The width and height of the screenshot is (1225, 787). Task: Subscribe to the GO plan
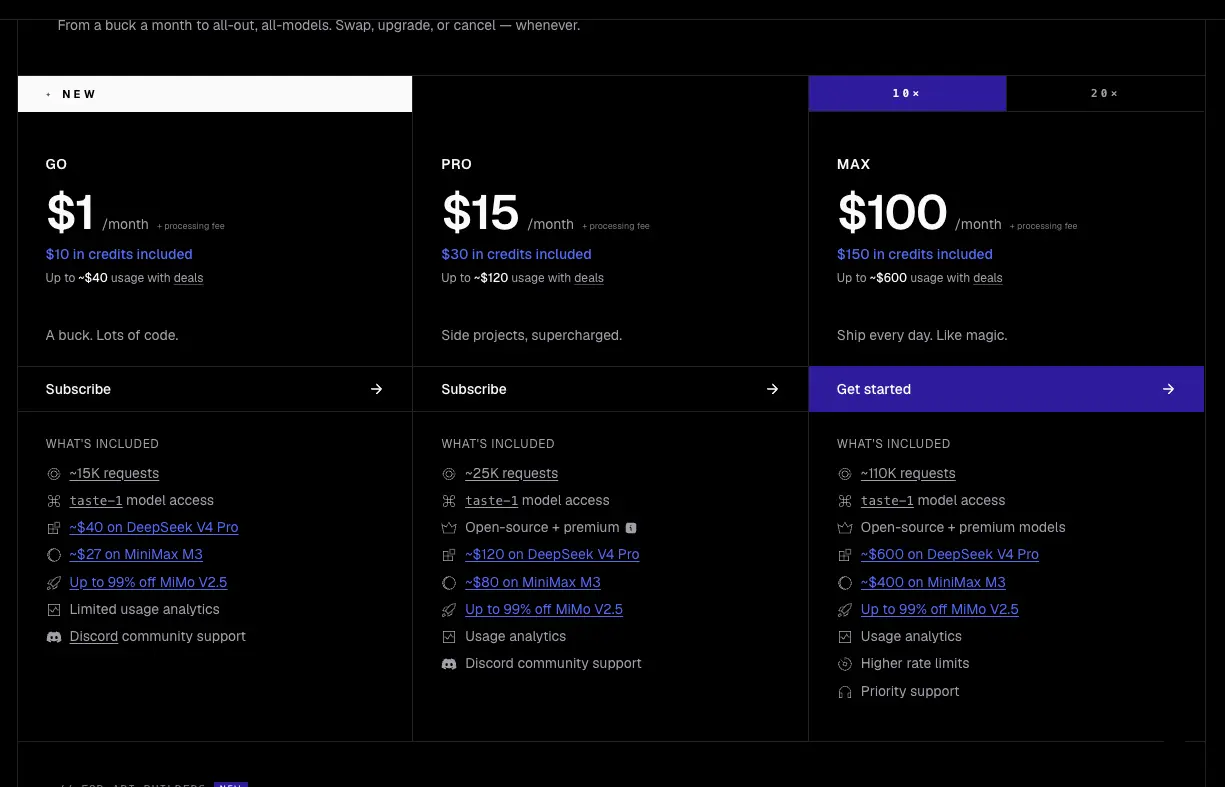click(215, 389)
